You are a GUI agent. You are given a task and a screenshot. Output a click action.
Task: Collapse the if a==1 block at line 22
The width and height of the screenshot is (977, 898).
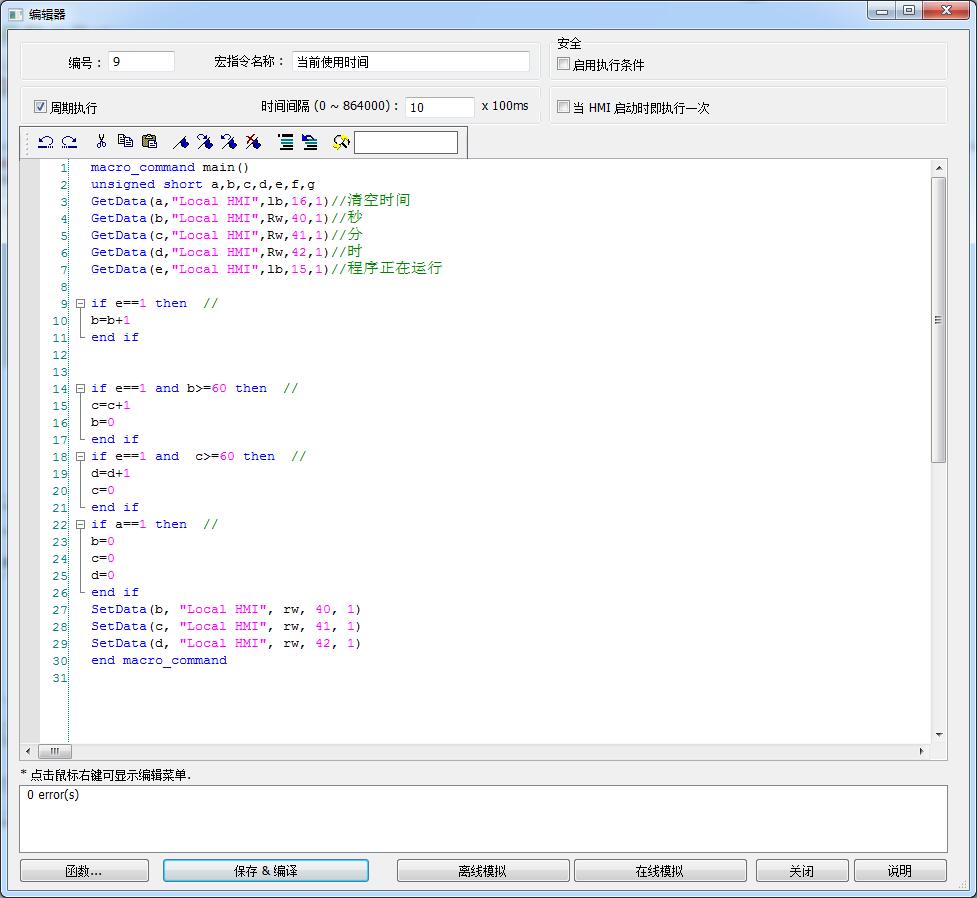80,524
